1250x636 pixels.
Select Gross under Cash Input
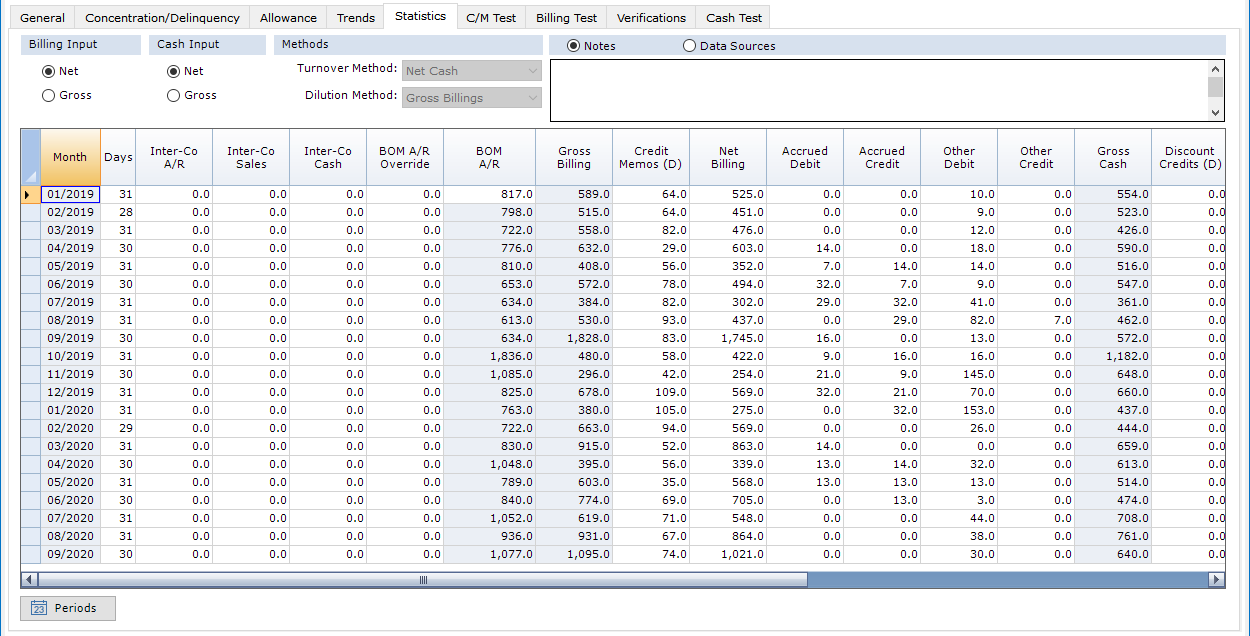pos(174,95)
